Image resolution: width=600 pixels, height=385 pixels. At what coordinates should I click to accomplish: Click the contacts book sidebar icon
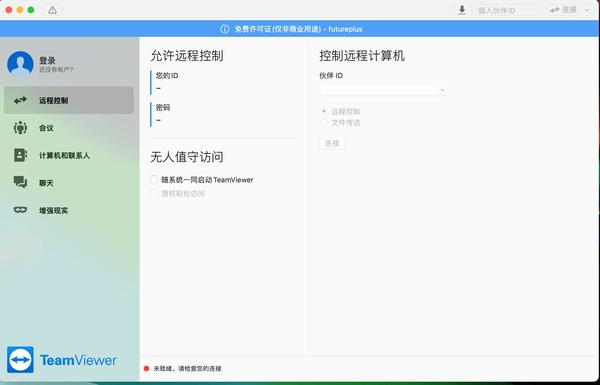pos(20,155)
